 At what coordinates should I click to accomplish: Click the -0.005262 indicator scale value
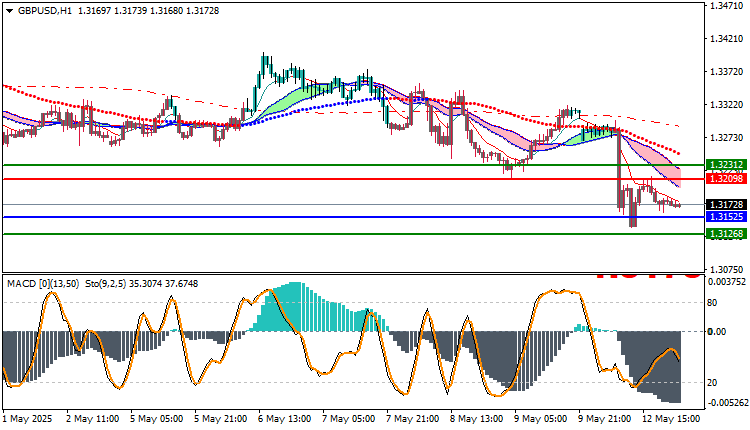727,403
